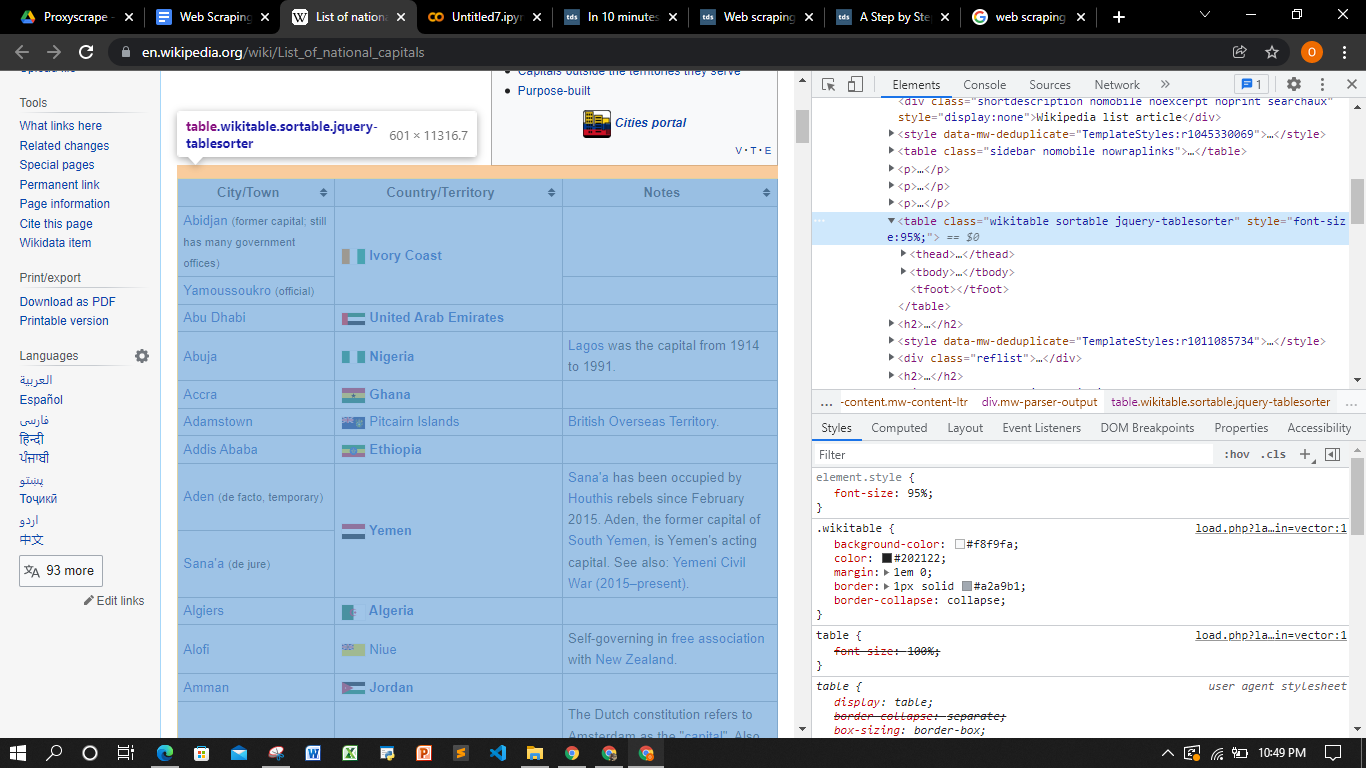Image resolution: width=1366 pixels, height=768 pixels.
Task: Toggle class editing with .cls
Action: pos(1273,454)
